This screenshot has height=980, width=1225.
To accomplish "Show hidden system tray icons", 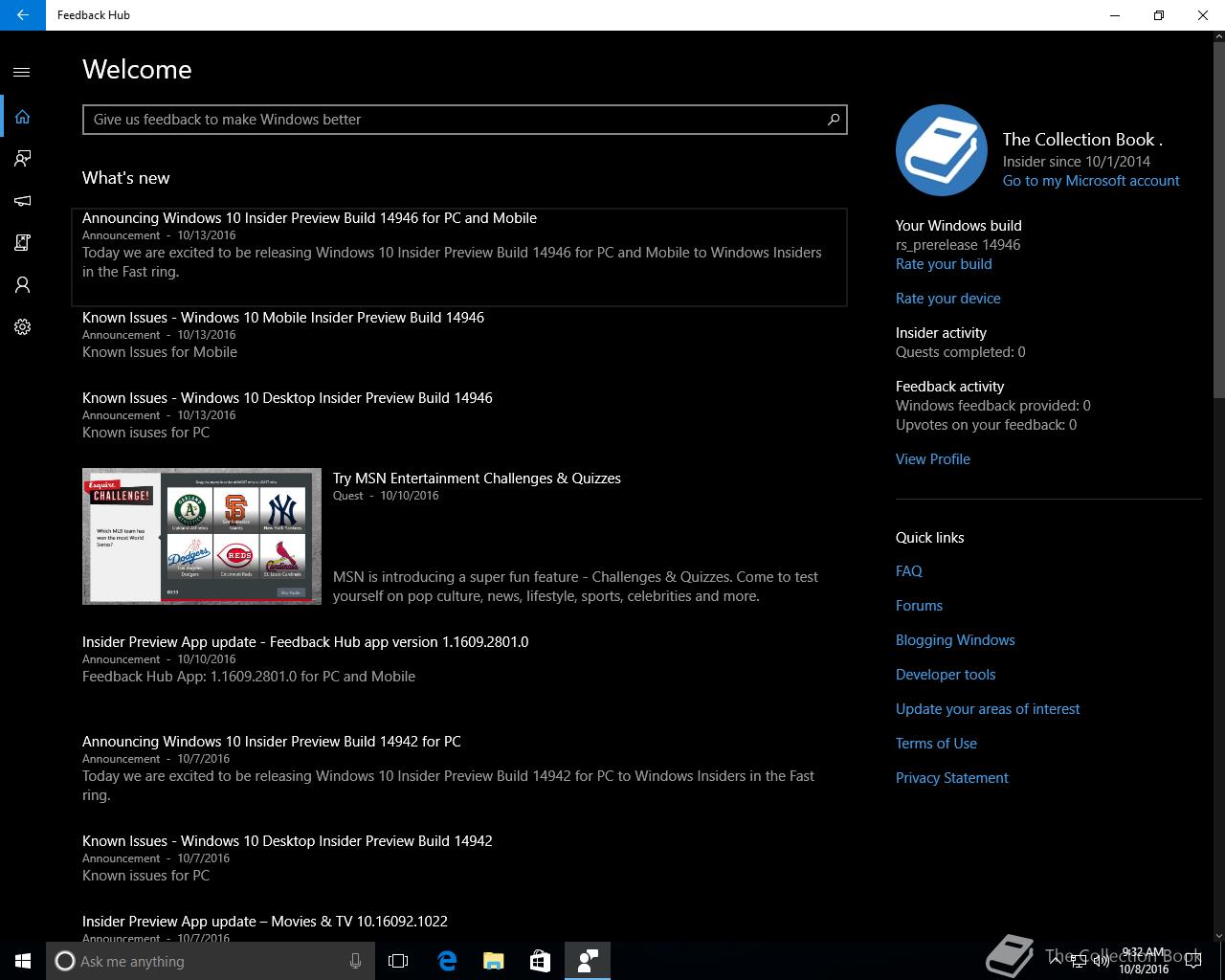I will 1056,961.
